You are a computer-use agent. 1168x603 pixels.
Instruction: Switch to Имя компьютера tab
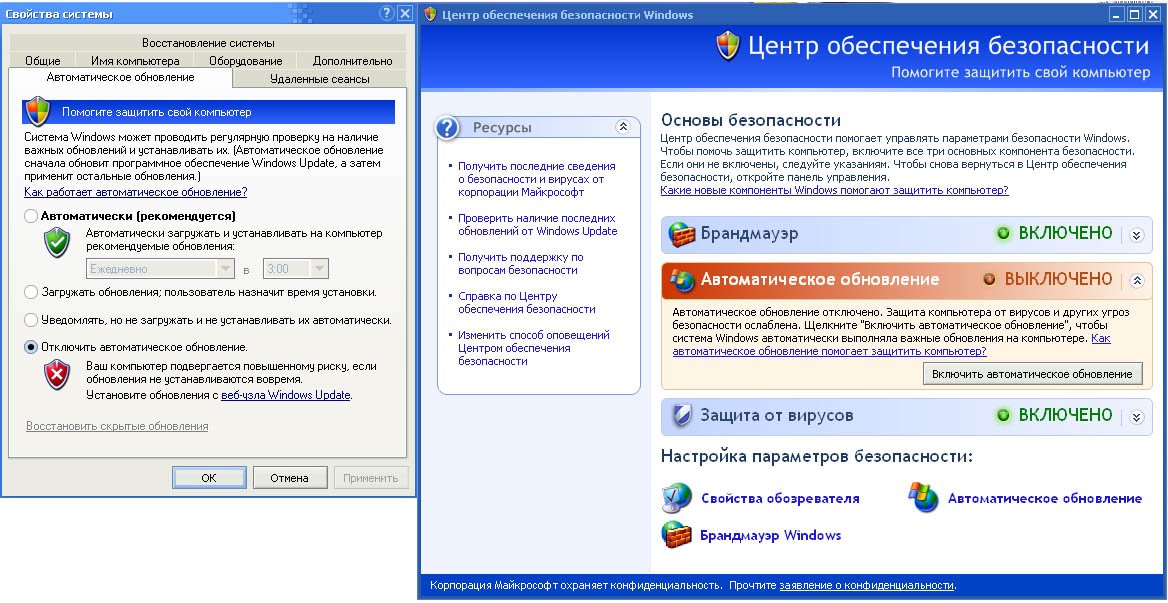click(135, 61)
